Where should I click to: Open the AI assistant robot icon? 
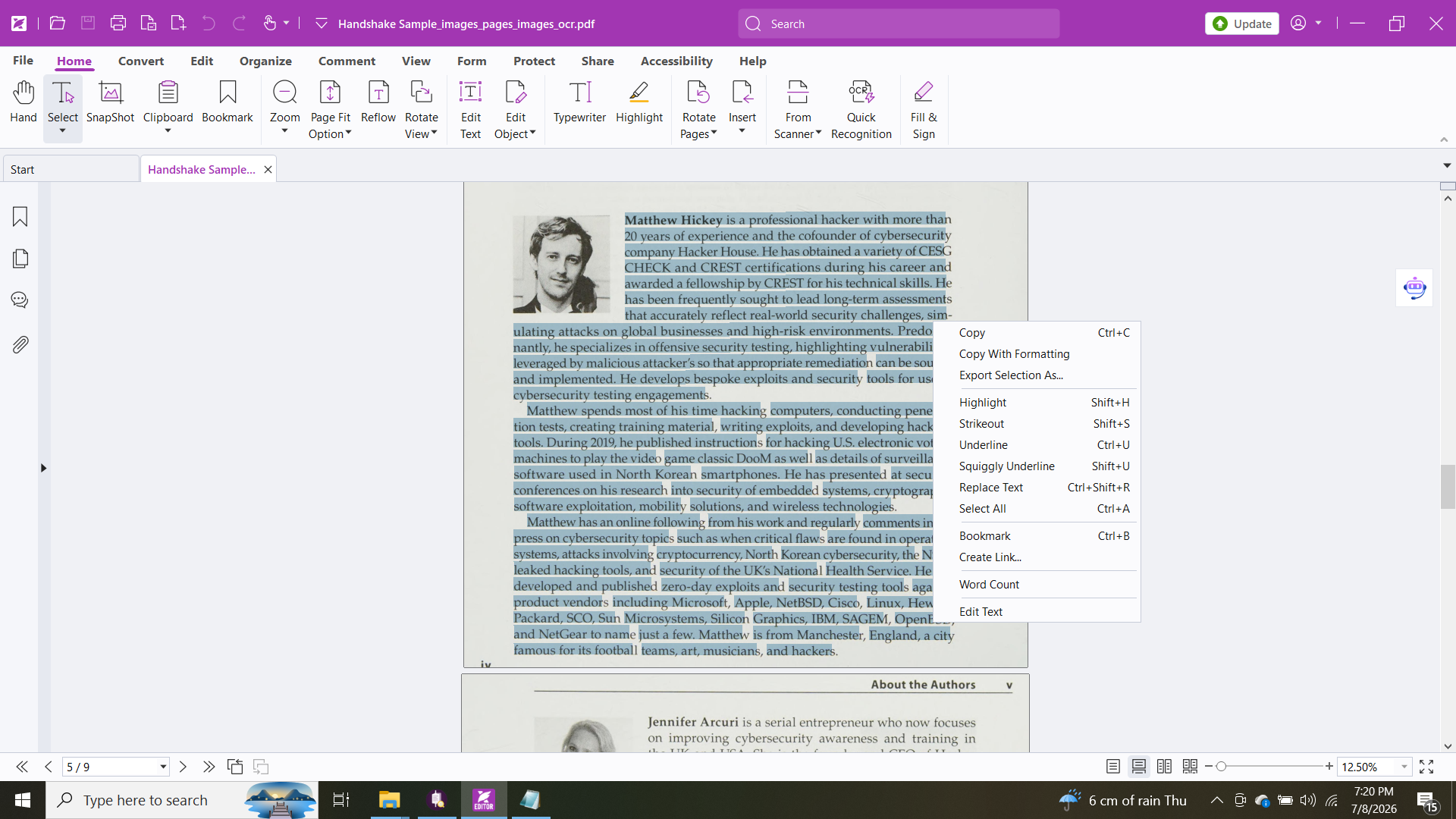click(1414, 288)
